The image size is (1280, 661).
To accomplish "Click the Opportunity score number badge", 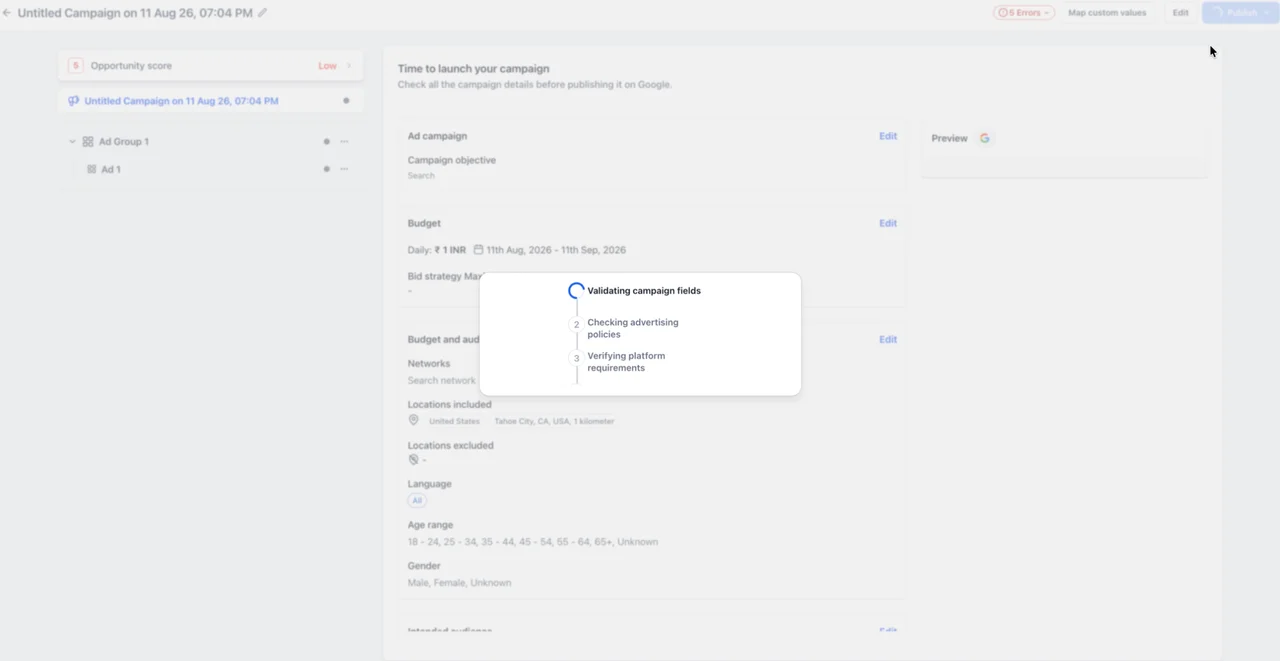I will [75, 66].
